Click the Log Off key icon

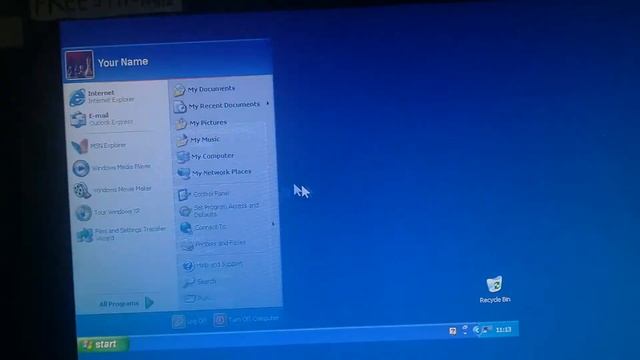[x=178, y=322]
